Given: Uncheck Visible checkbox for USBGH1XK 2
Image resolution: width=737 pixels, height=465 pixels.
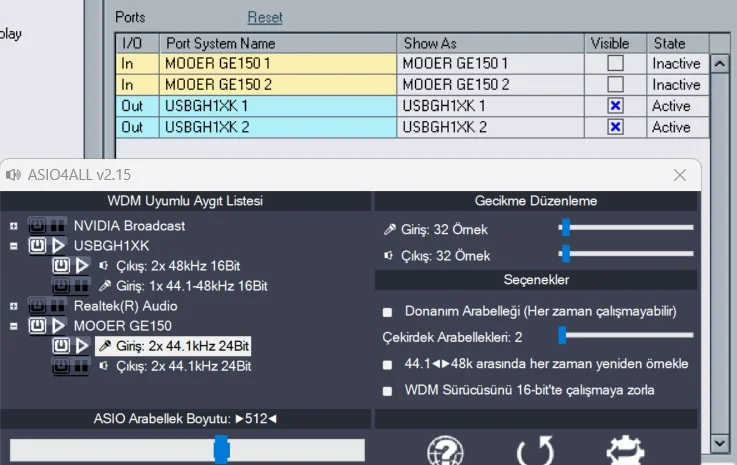Looking at the screenshot, I should [616, 127].
